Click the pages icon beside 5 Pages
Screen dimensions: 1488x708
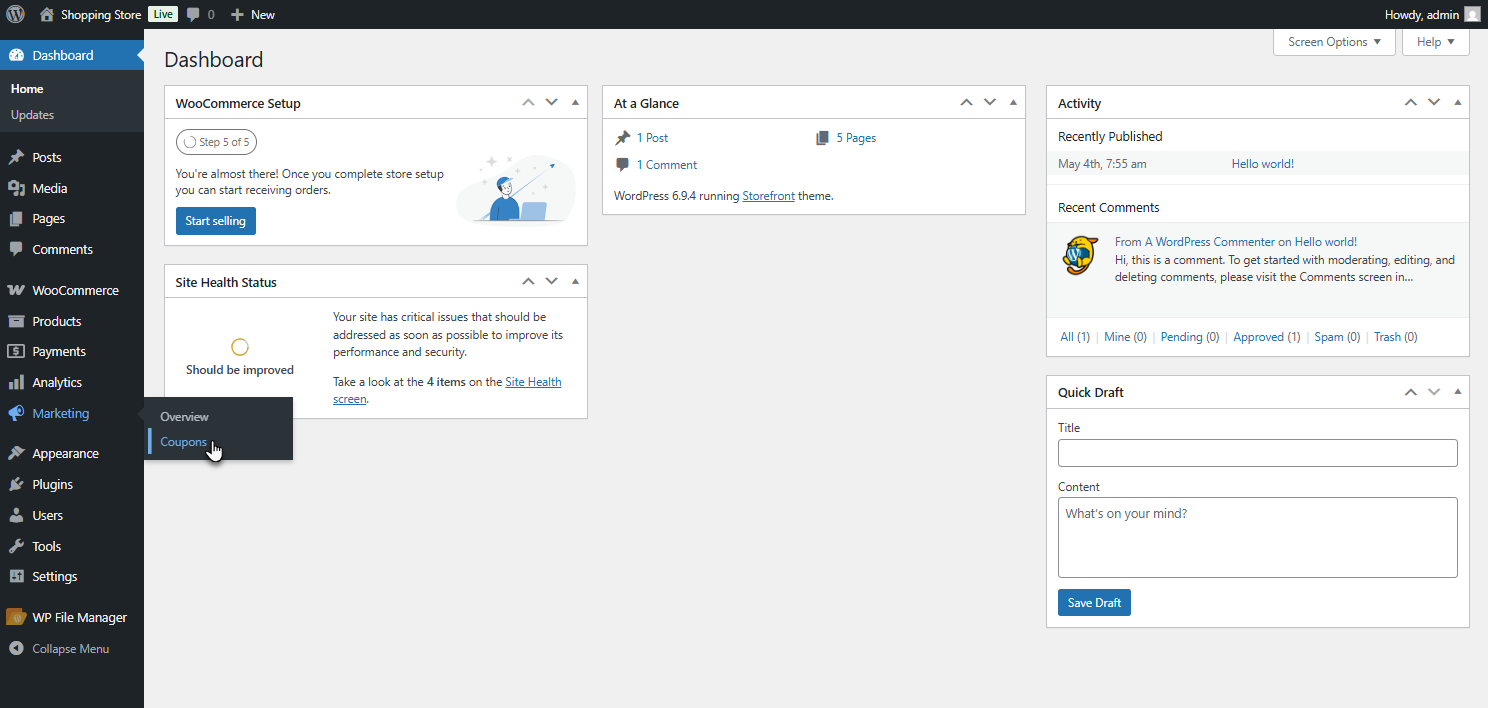(822, 138)
